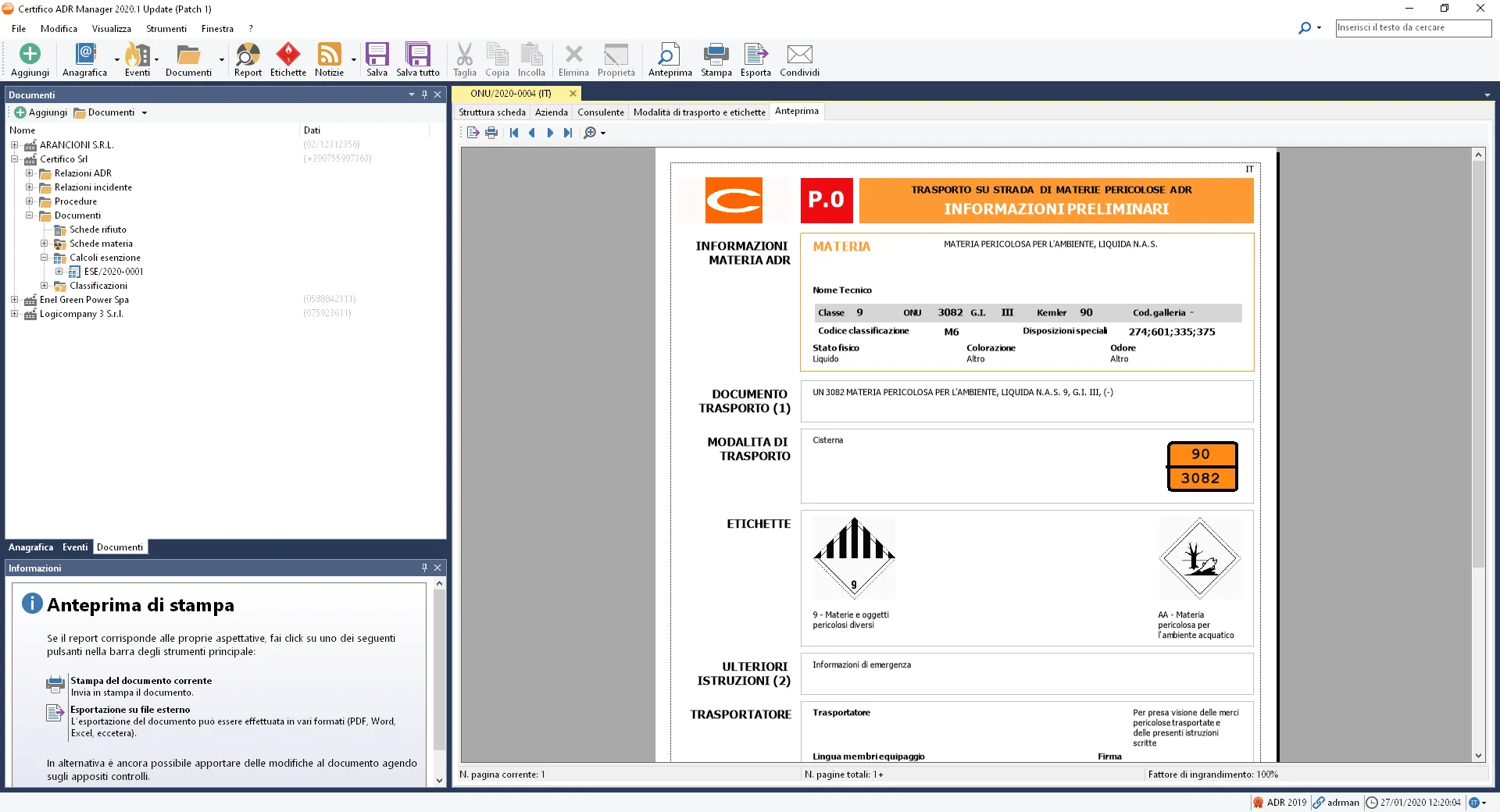The height and width of the screenshot is (812, 1500).
Task: Open the Etichette labels tool
Action: point(287,55)
